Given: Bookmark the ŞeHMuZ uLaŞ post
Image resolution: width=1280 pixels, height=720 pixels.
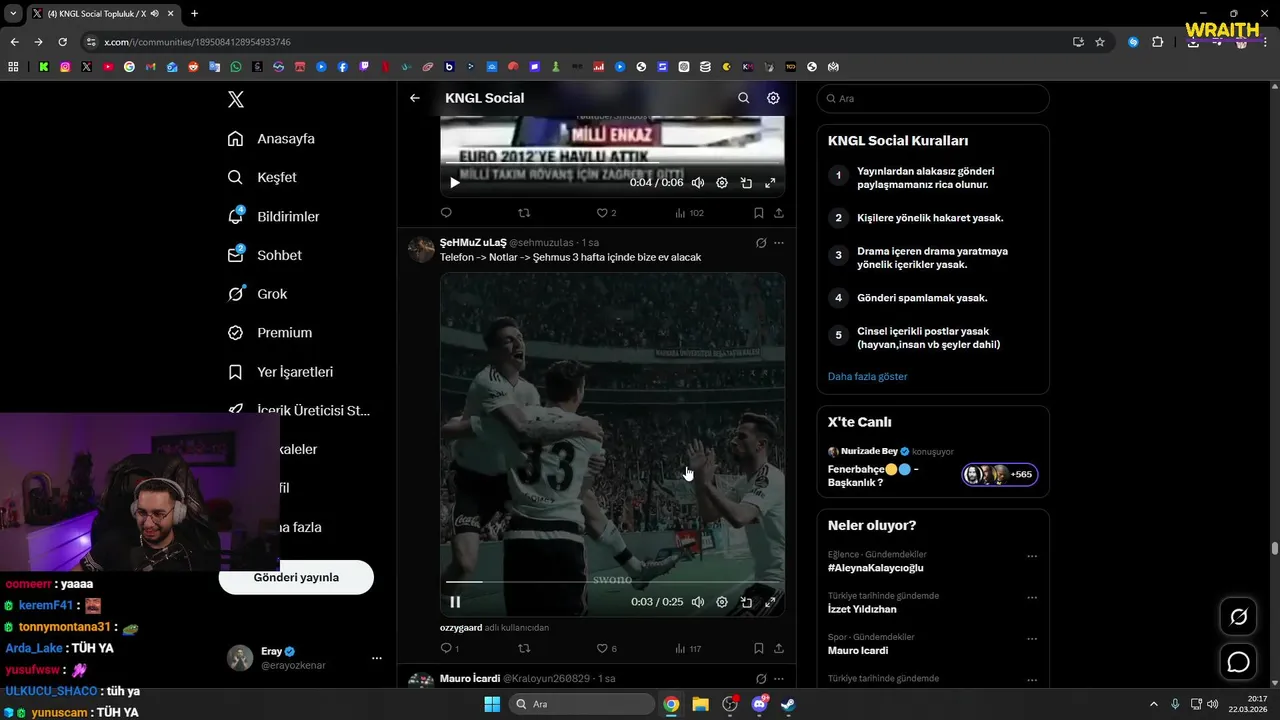Looking at the screenshot, I should coord(758,648).
